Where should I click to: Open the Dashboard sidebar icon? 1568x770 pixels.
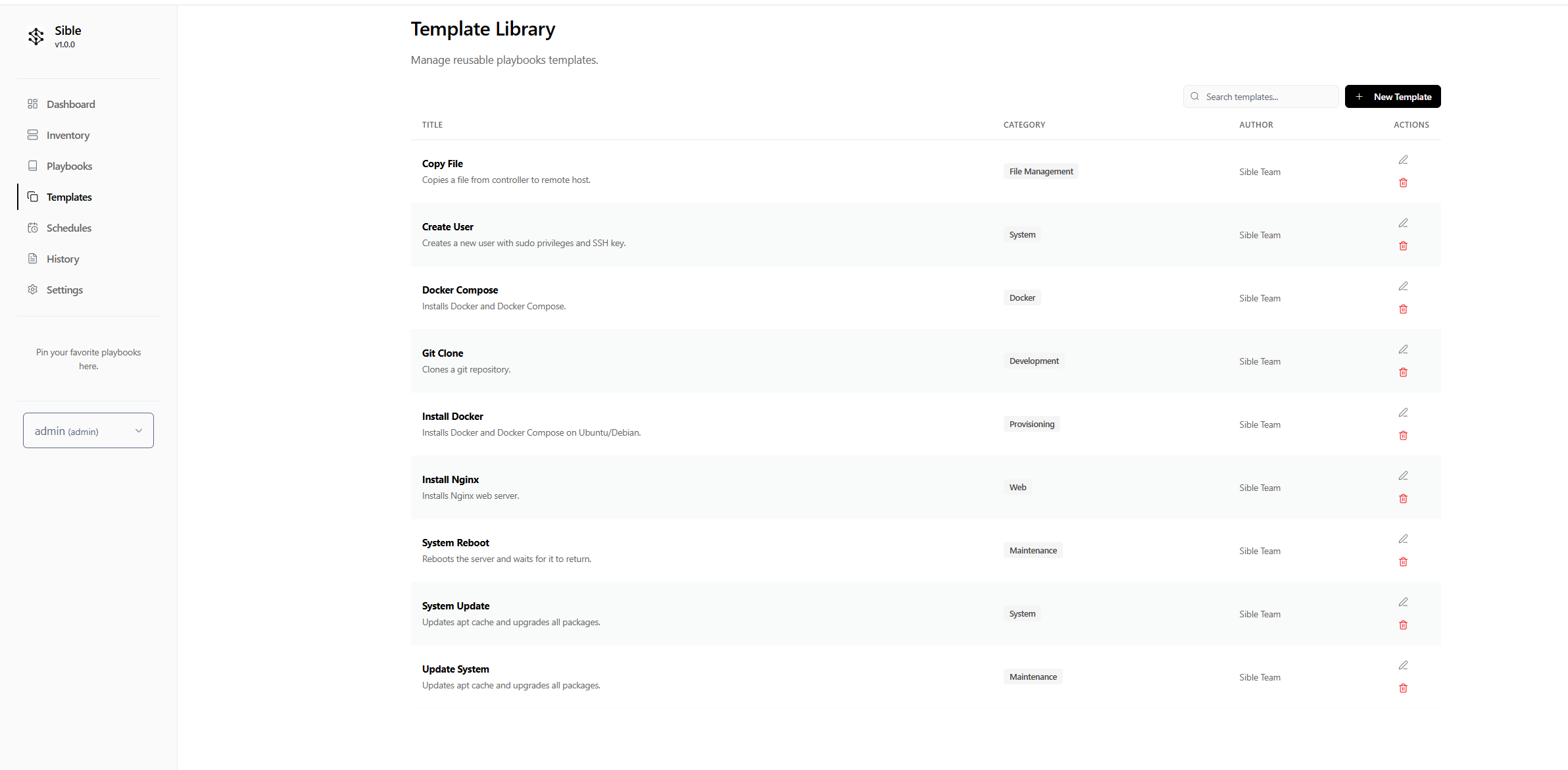click(x=34, y=104)
